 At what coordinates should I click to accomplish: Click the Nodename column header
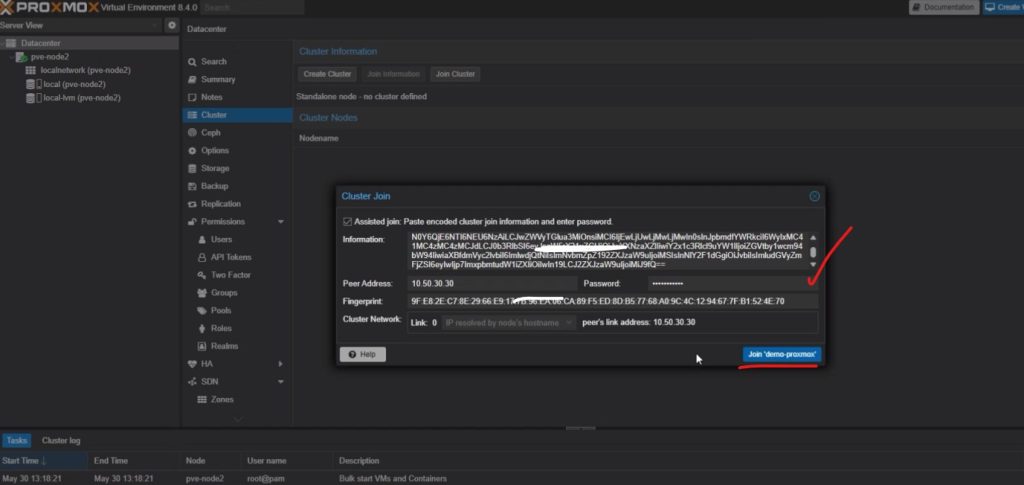pyautogui.click(x=319, y=138)
